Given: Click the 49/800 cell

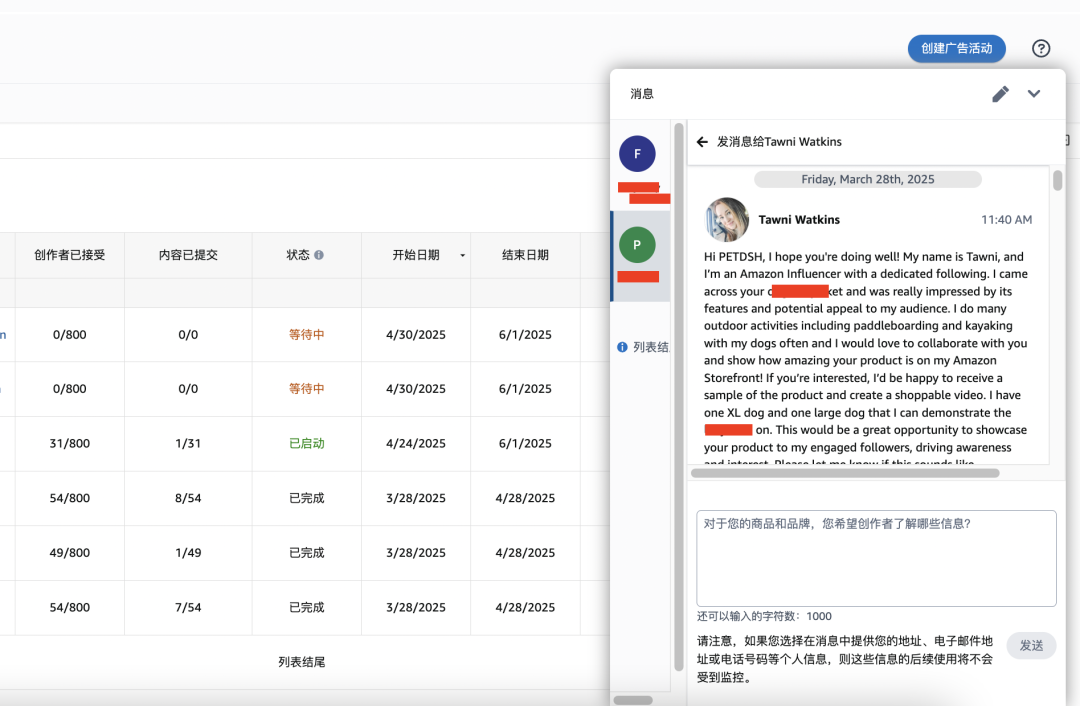Looking at the screenshot, I should [x=70, y=552].
